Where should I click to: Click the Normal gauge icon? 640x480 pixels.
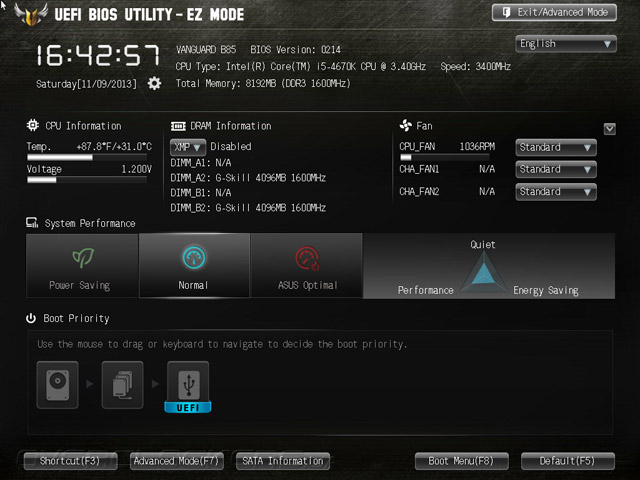point(194,258)
